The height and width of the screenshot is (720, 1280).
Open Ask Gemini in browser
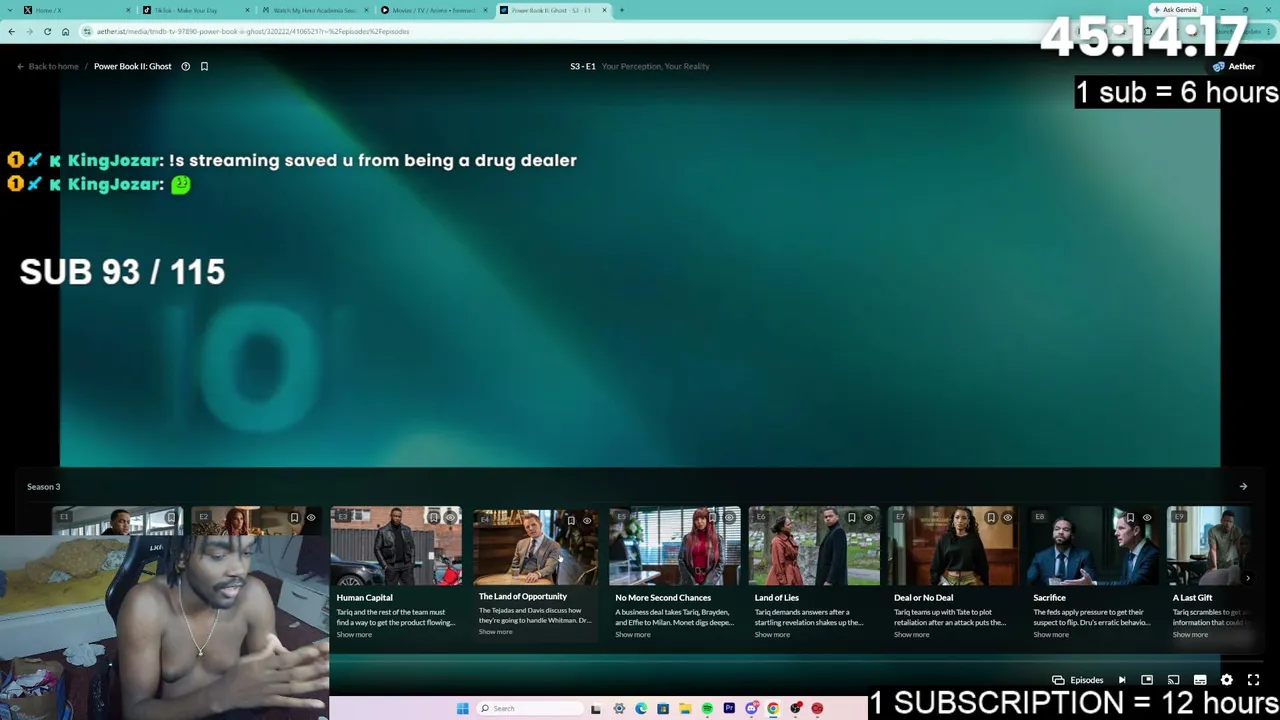click(x=1175, y=10)
